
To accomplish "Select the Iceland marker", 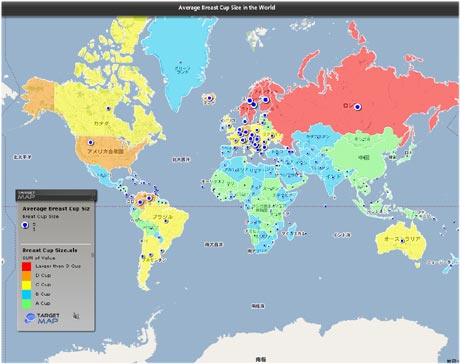I will 209,98.
